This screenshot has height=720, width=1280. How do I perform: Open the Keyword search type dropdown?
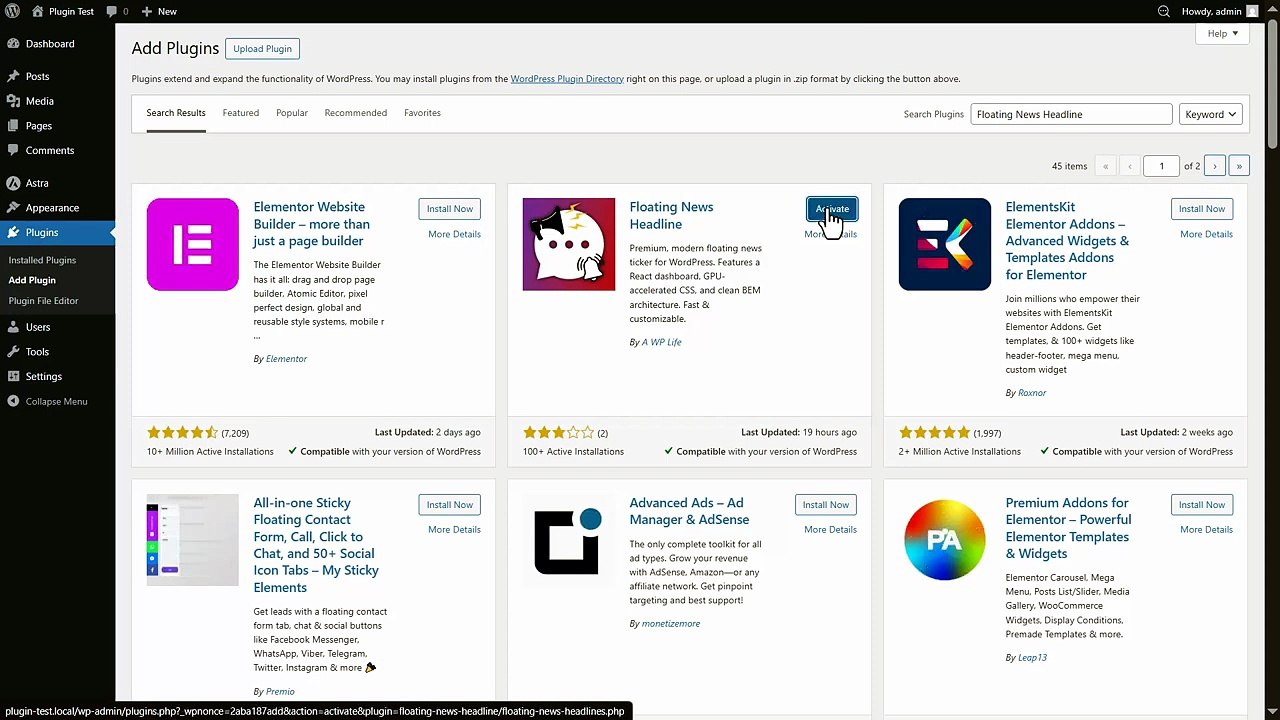click(1211, 114)
